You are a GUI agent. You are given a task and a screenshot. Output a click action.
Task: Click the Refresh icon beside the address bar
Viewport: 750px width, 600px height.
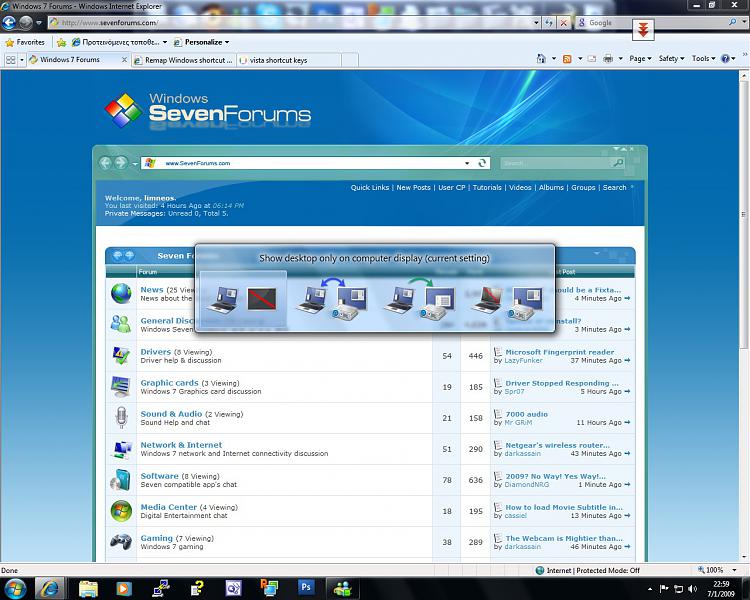pos(549,22)
